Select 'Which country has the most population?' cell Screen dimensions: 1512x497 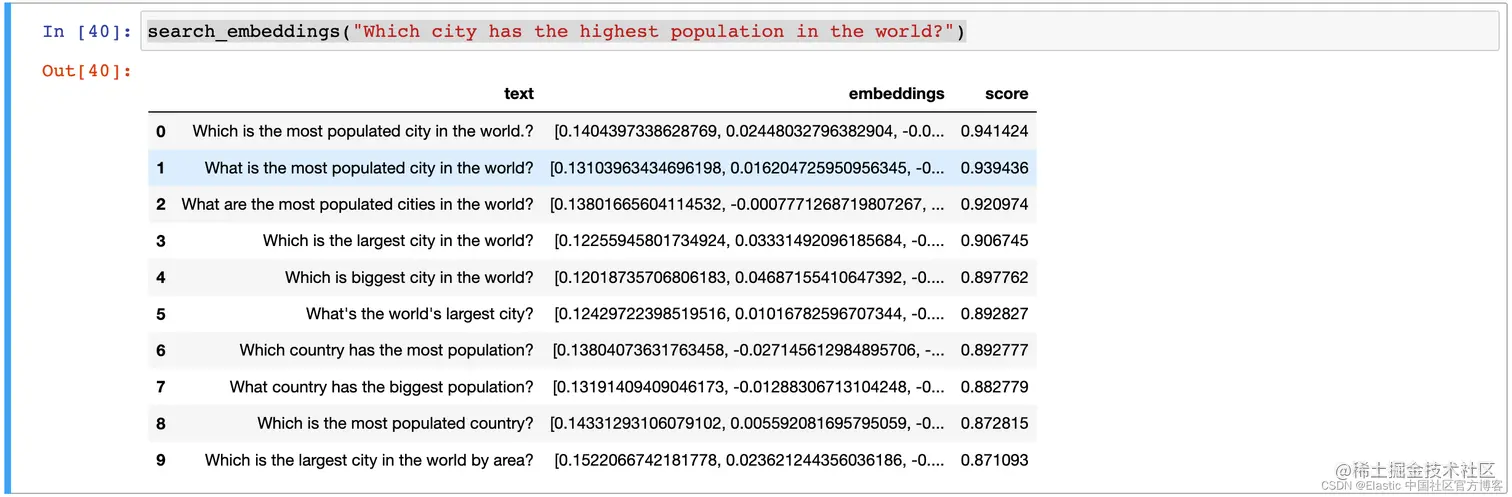(387, 350)
